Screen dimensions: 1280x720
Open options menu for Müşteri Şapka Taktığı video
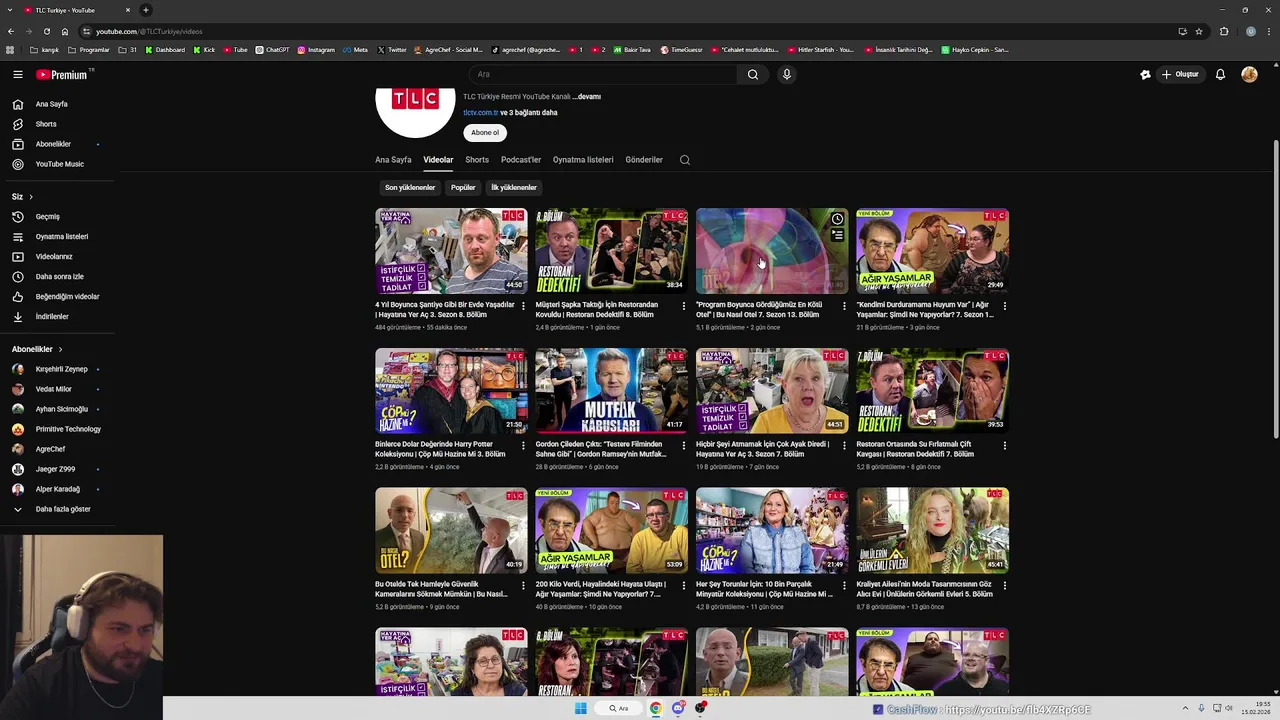tap(683, 306)
